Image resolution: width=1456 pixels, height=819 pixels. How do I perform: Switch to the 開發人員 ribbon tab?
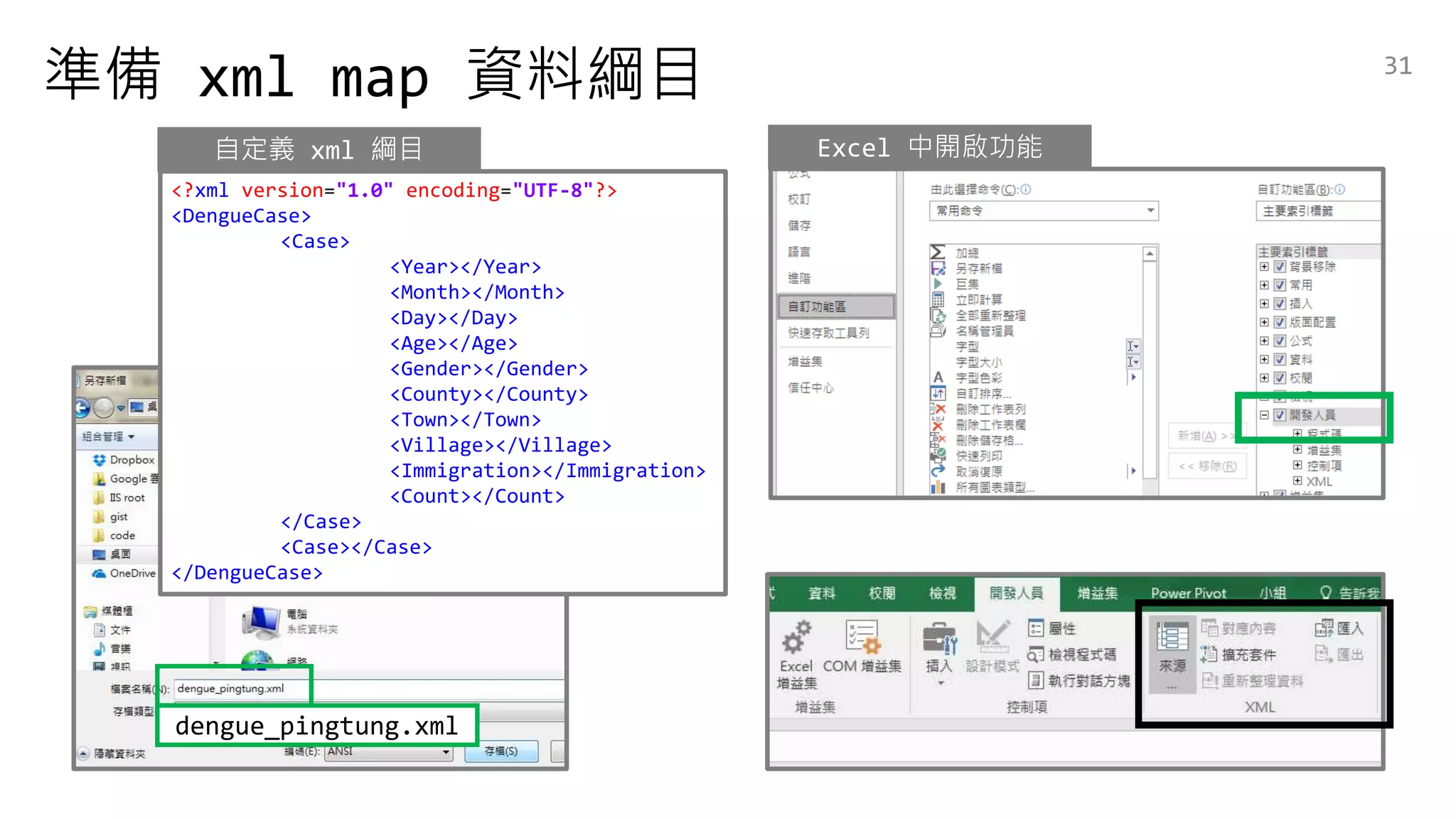[x=1016, y=593]
